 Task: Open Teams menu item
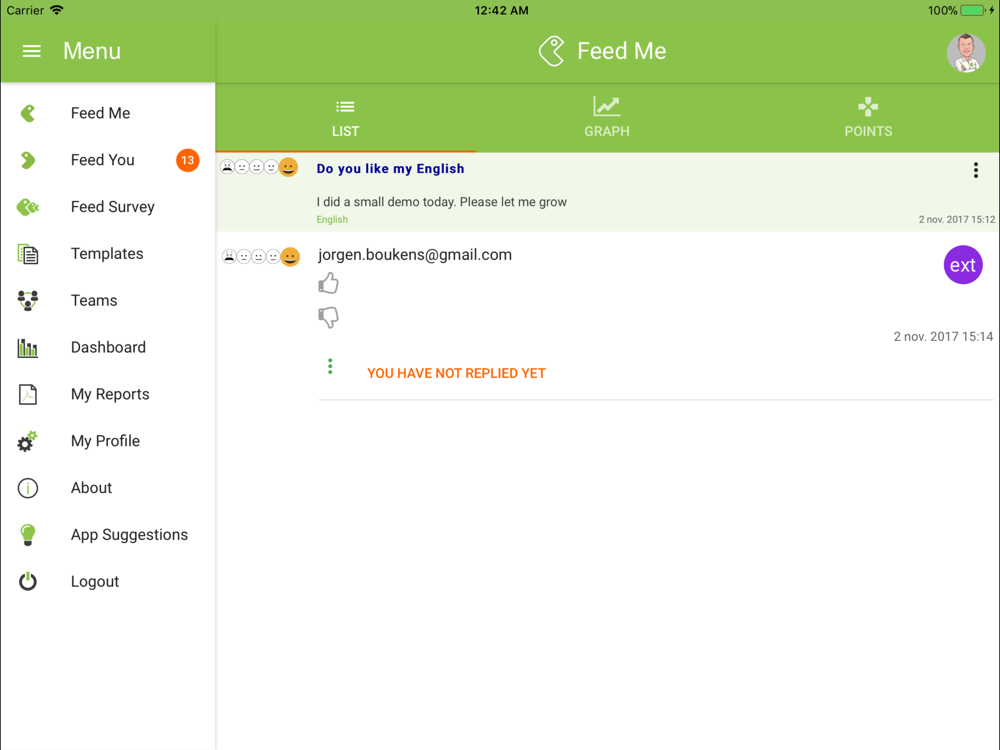click(x=107, y=300)
